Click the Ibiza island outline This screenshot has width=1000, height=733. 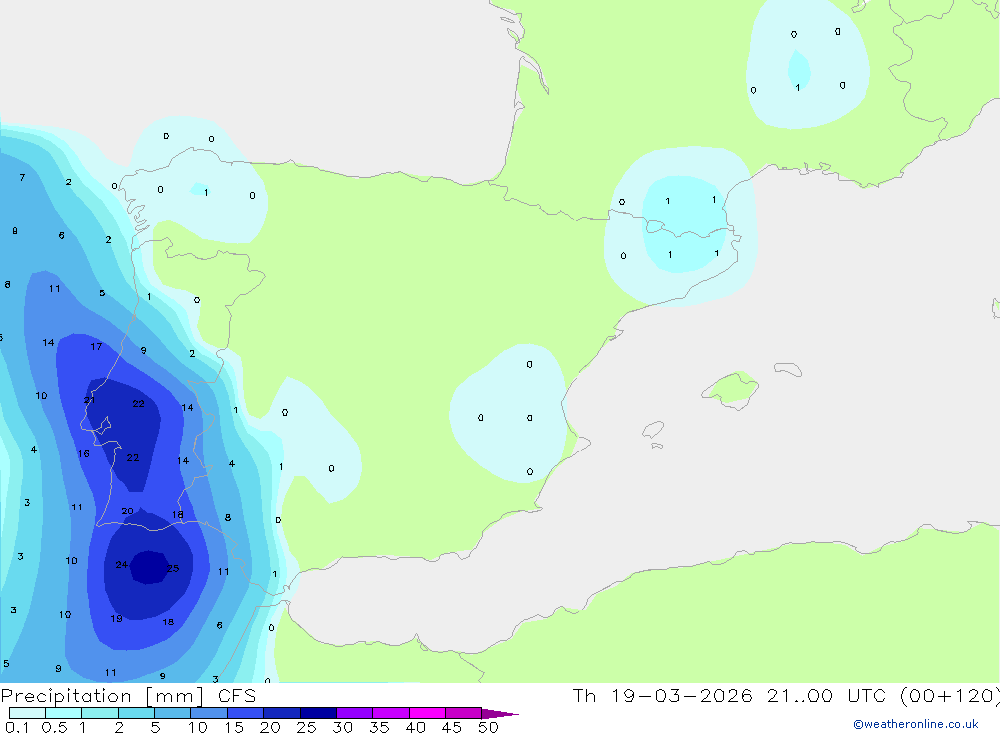click(653, 431)
